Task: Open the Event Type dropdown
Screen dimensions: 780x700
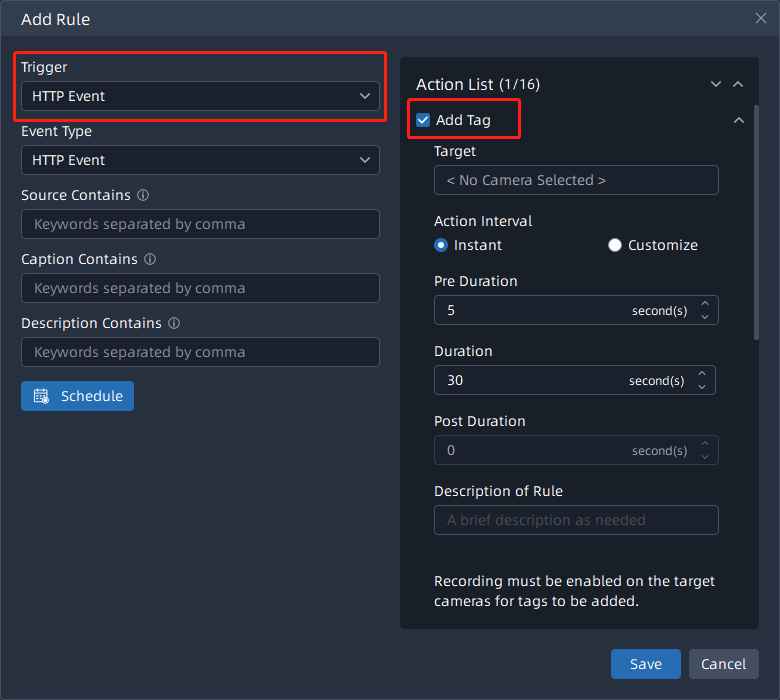Action: [200, 160]
